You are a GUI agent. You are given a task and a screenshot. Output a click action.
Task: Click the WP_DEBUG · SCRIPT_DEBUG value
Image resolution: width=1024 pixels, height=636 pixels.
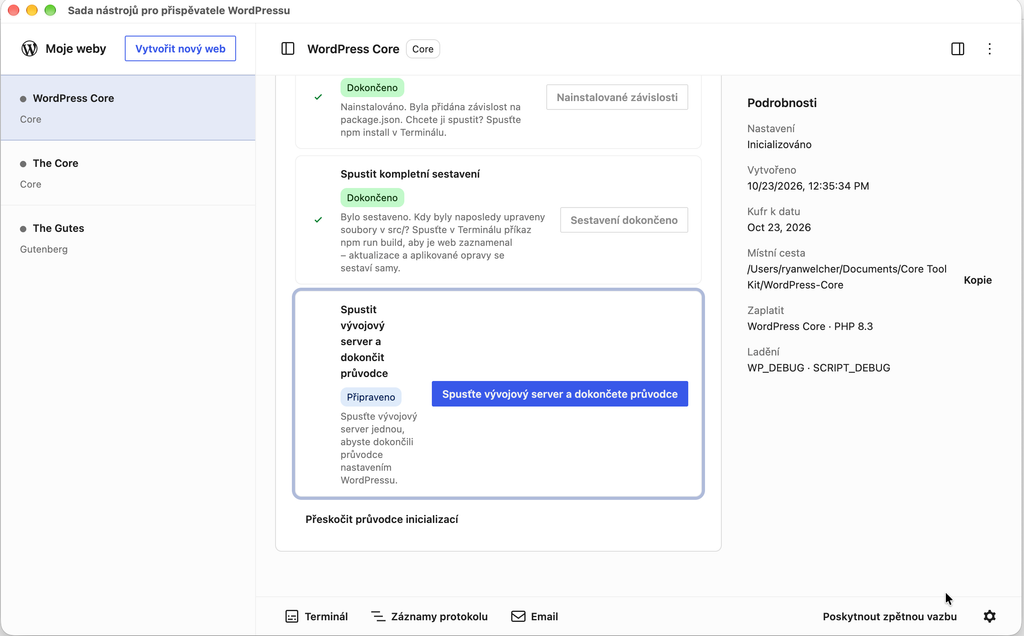[818, 368]
